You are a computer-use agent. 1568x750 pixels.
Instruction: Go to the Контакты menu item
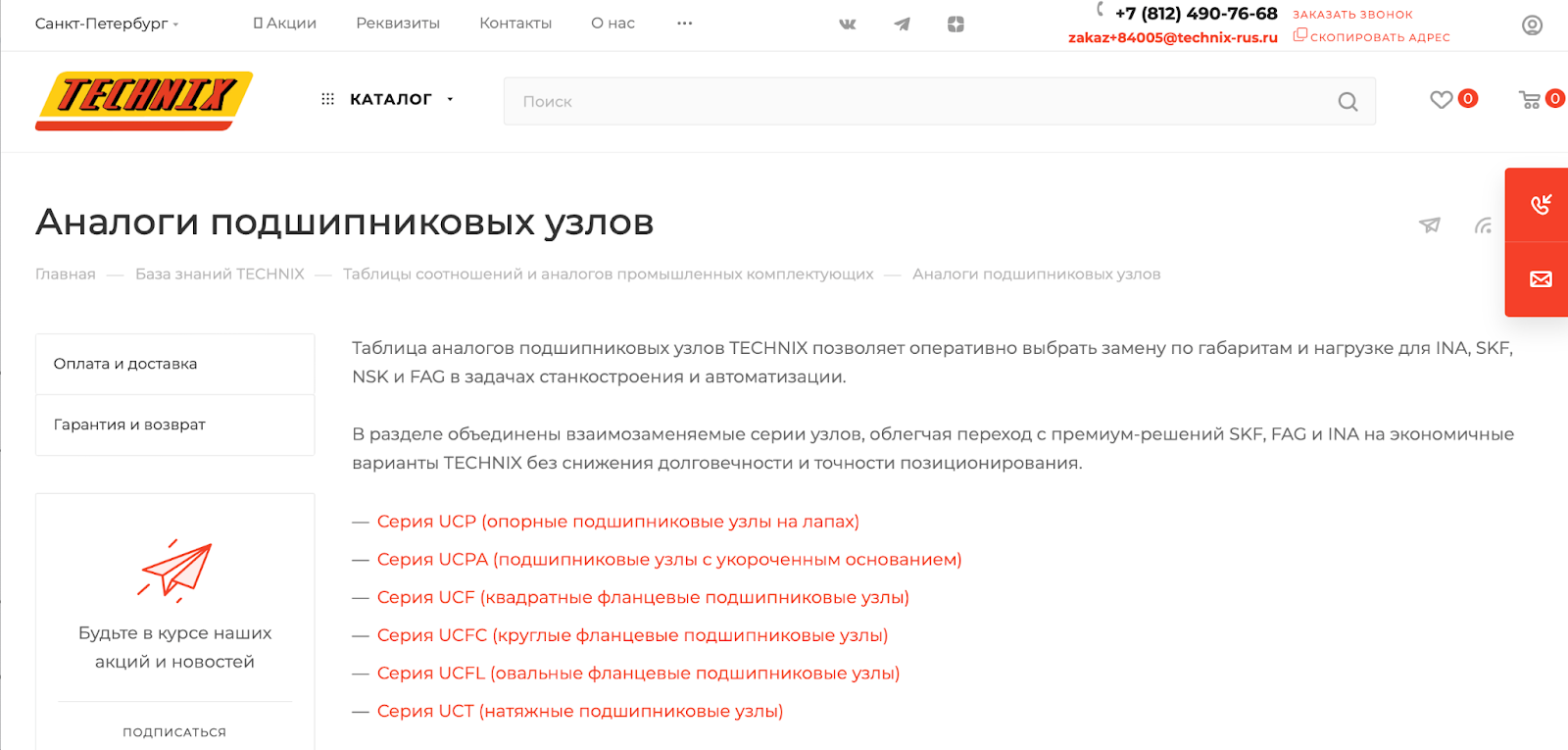click(515, 24)
